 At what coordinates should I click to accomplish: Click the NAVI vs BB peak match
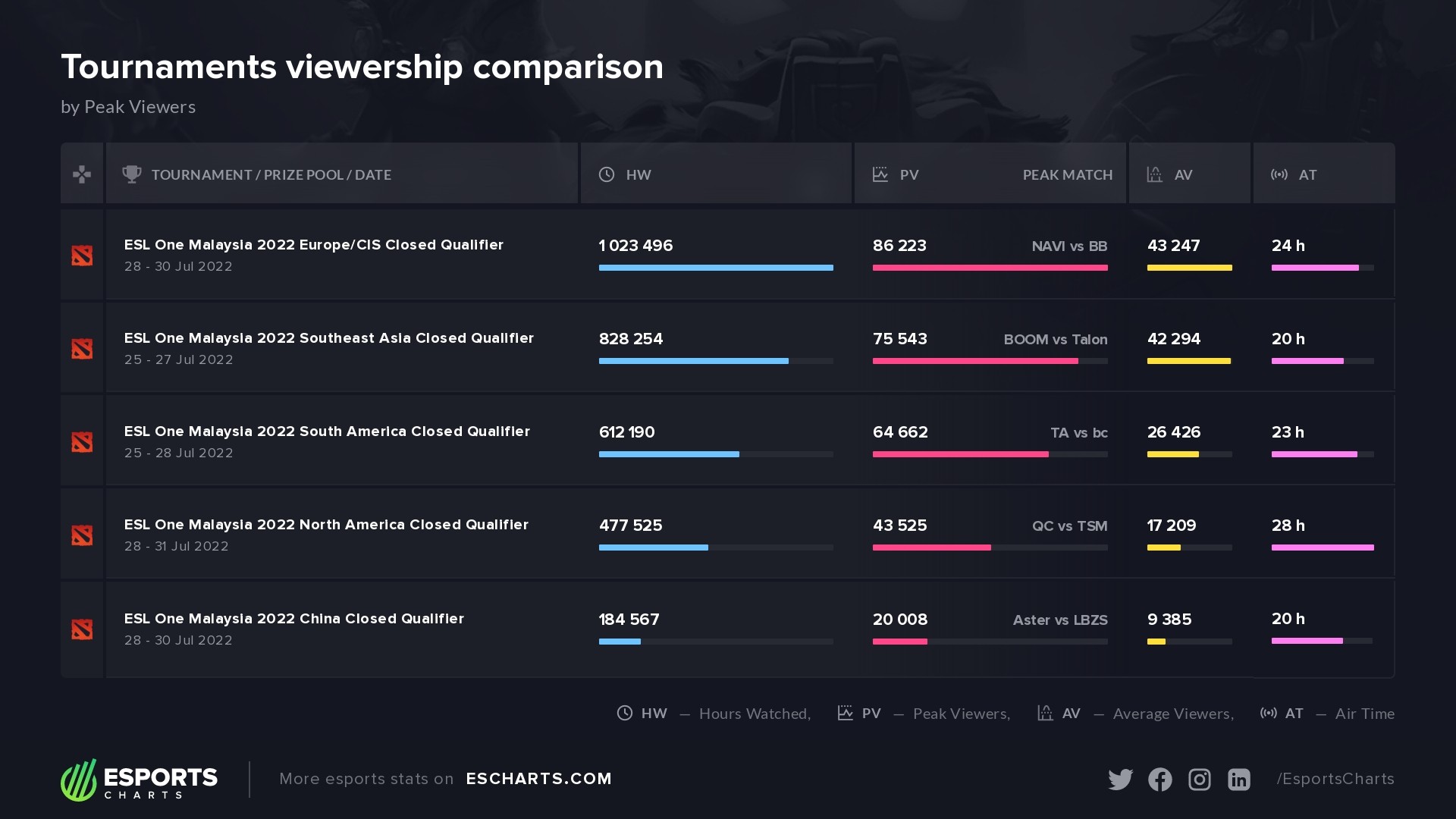(1068, 246)
